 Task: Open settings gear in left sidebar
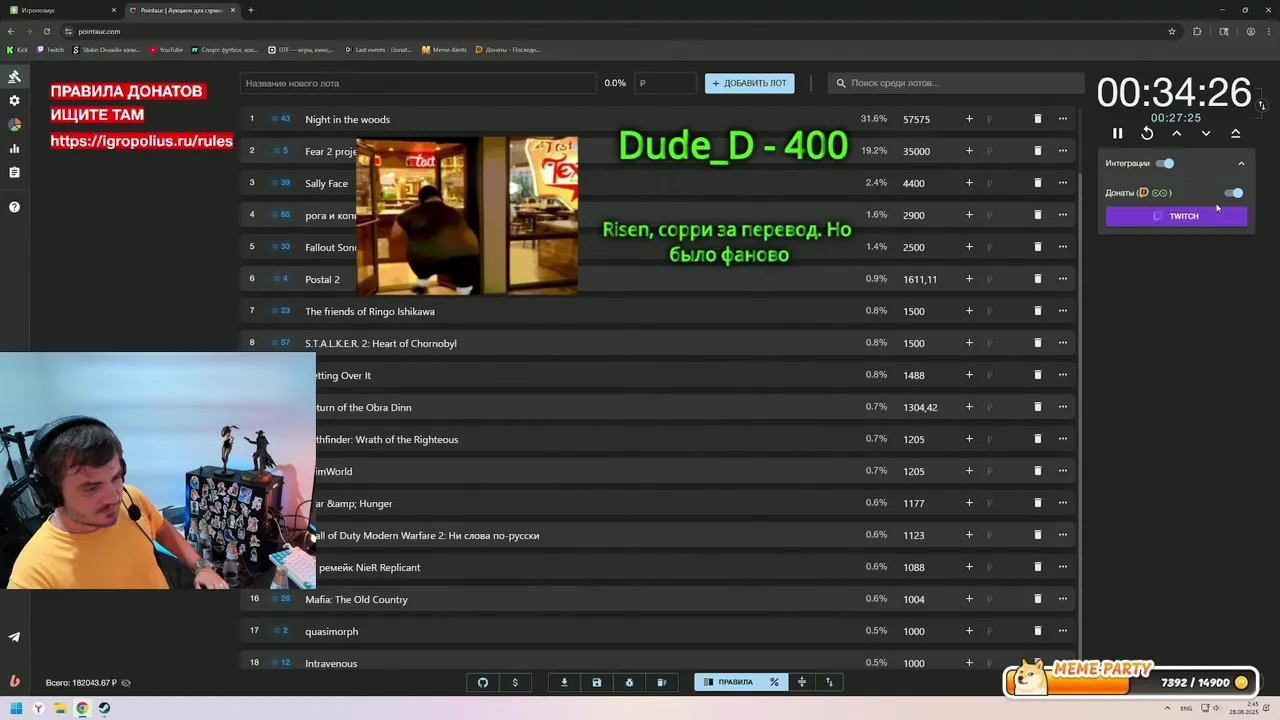(14, 101)
